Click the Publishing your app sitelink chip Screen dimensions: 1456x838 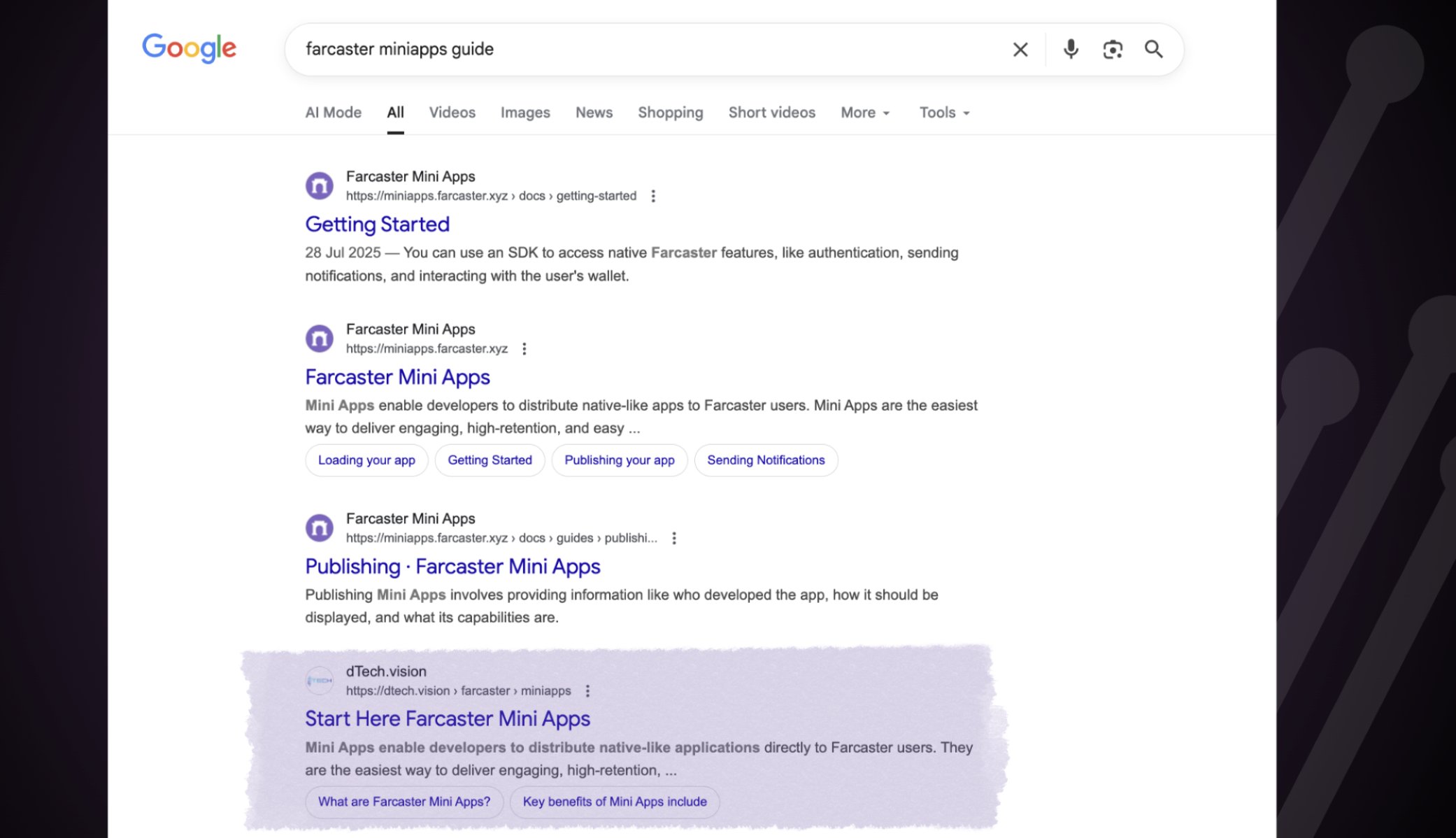pyautogui.click(x=619, y=460)
